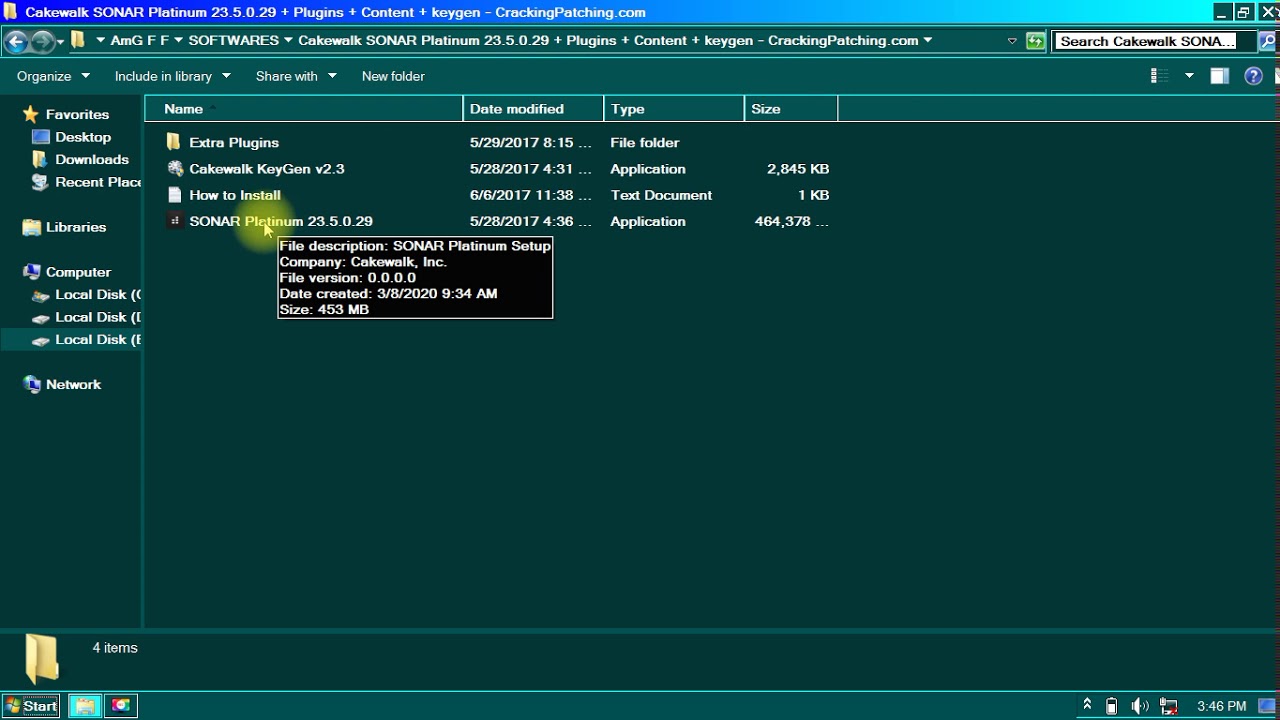Select Desktop in Favorites
The height and width of the screenshot is (720, 1280).
tap(83, 137)
